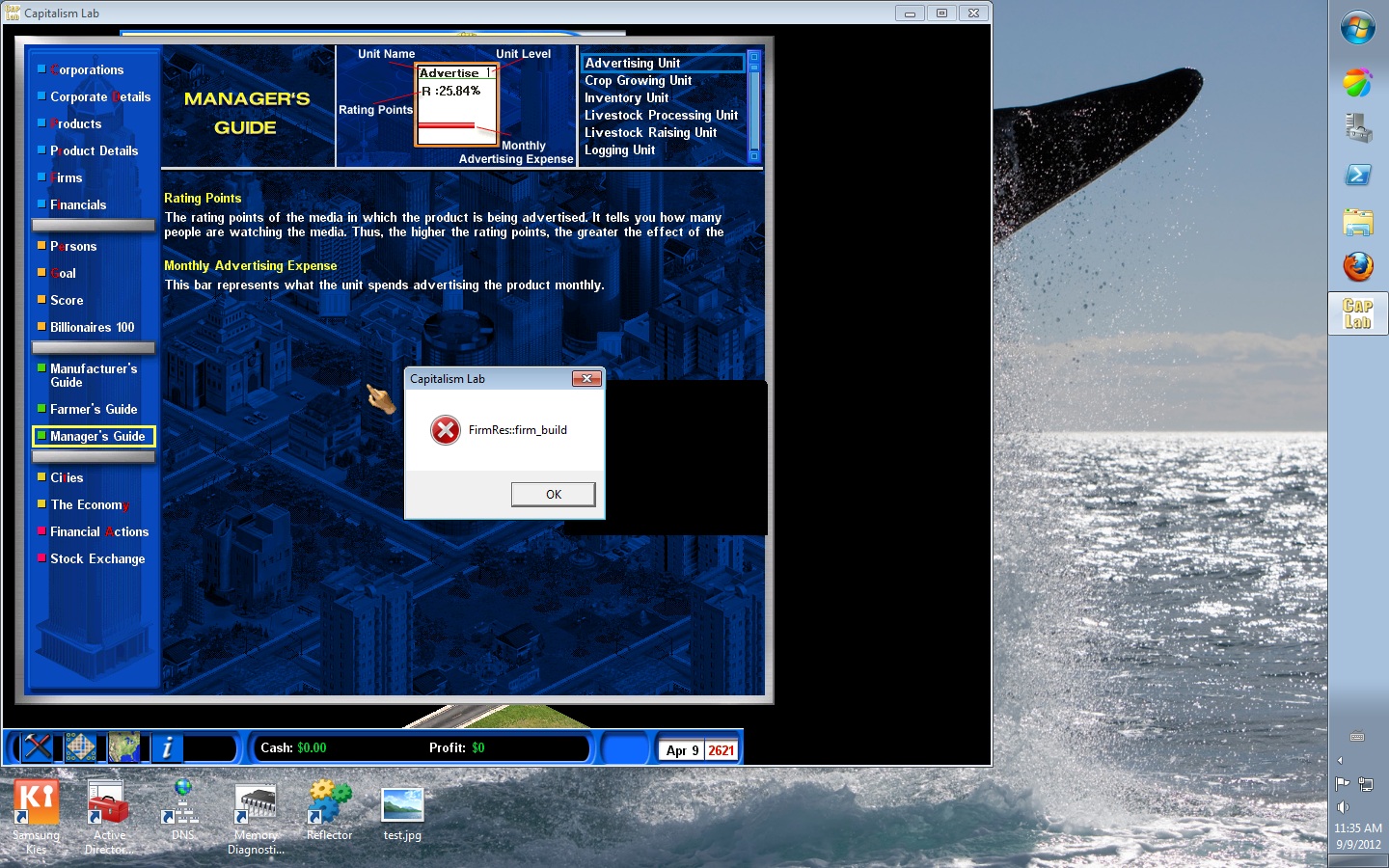Select Inventory Unit in list
Screen dimensions: 1389x868
[626, 97]
